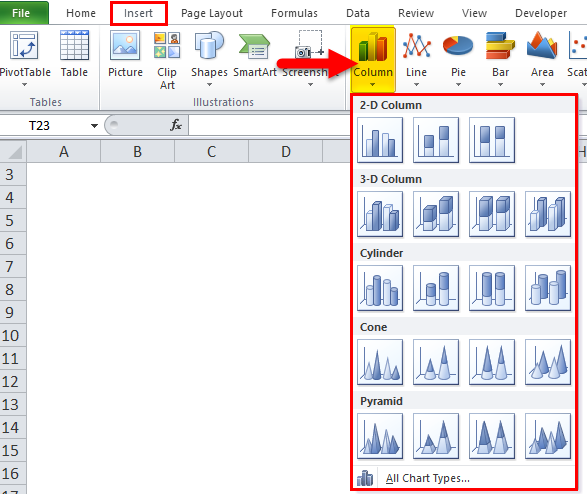
Task: Choose 2-D 100% Stacked Column chart
Action: point(492,140)
